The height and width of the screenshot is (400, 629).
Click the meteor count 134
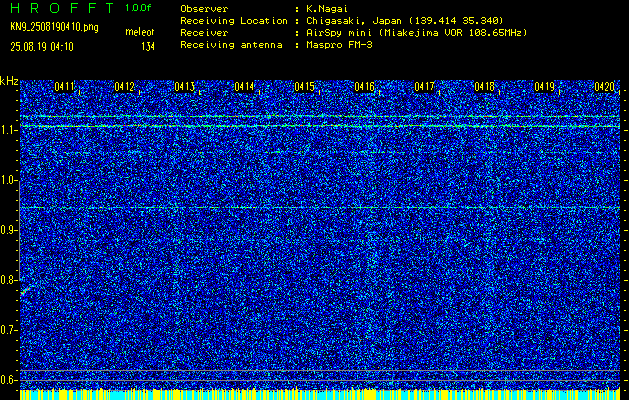coord(148,47)
